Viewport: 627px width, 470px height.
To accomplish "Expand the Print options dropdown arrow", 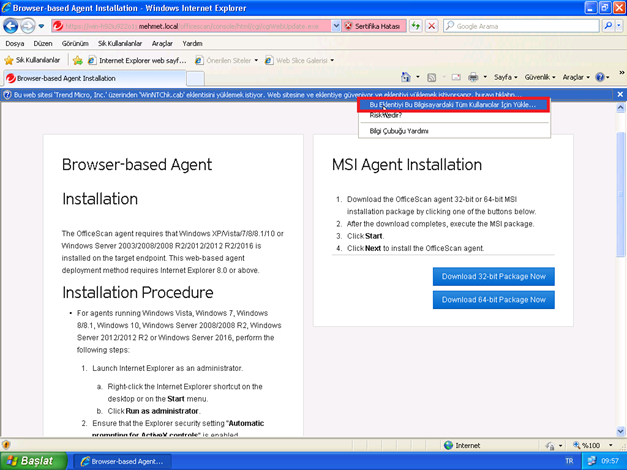I will (485, 77).
